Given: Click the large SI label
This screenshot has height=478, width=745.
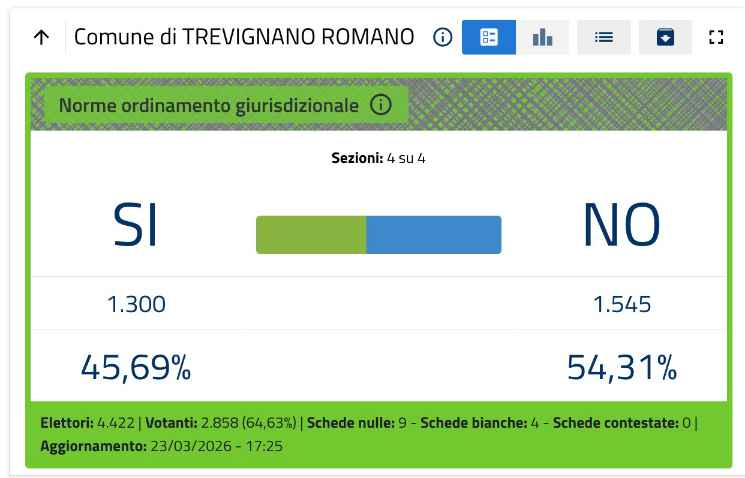Looking at the screenshot, I should pos(136,226).
